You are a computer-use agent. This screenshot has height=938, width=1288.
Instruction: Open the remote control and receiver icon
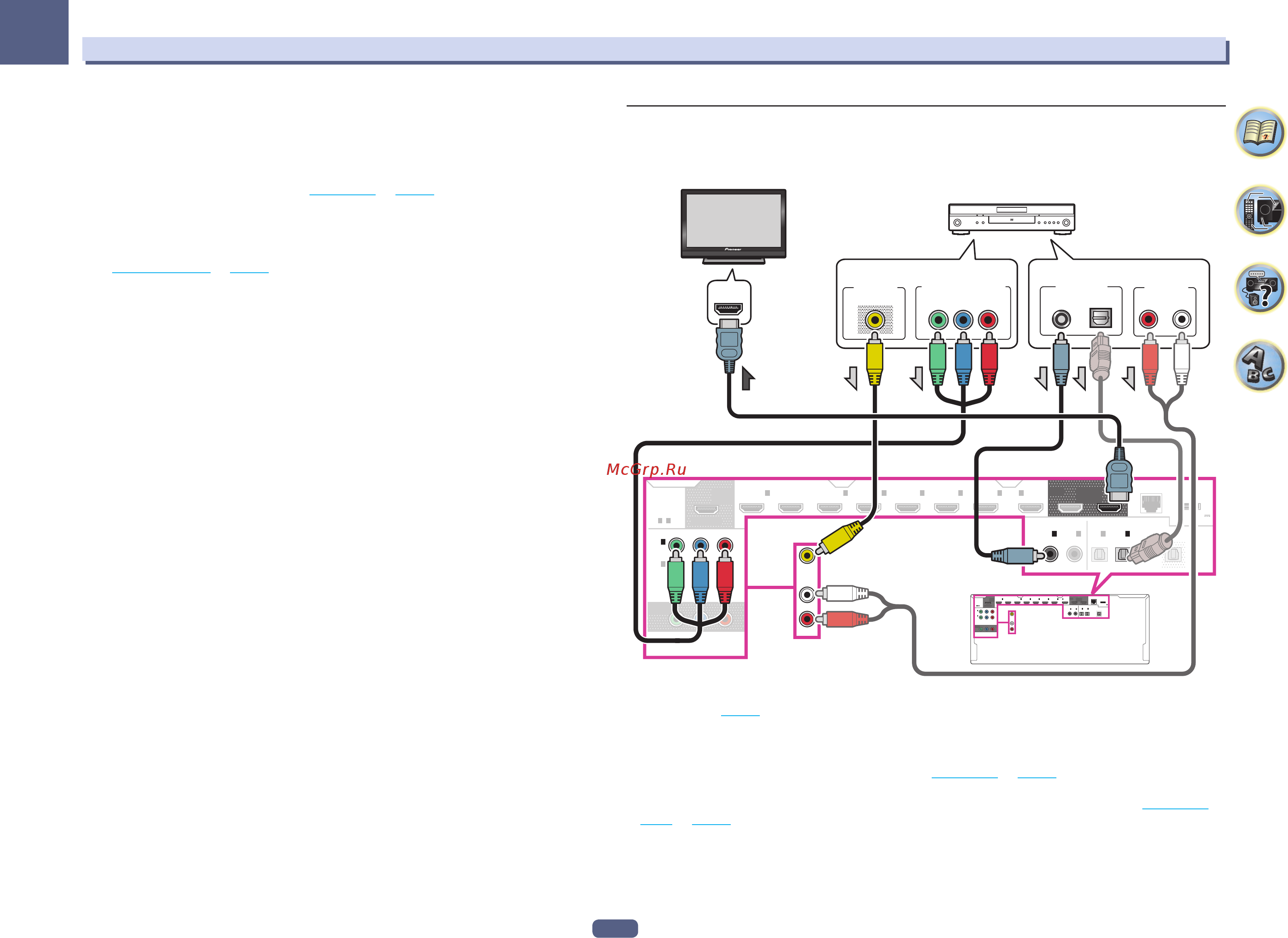coord(1260,211)
